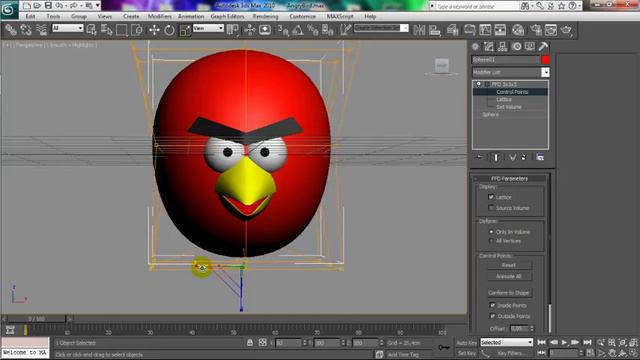
Task: Activate the Select Object tool
Action: (x=91, y=29)
